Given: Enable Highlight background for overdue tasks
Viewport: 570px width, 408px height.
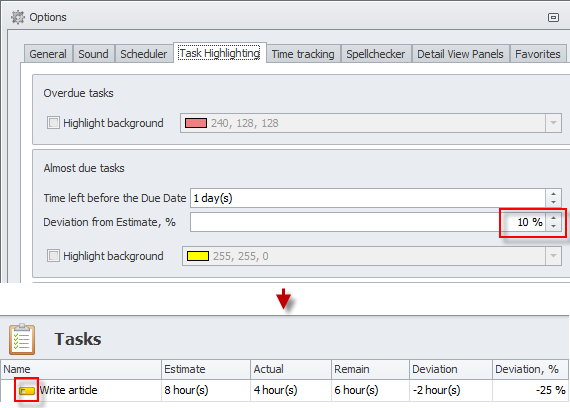Looking at the screenshot, I should point(53,123).
